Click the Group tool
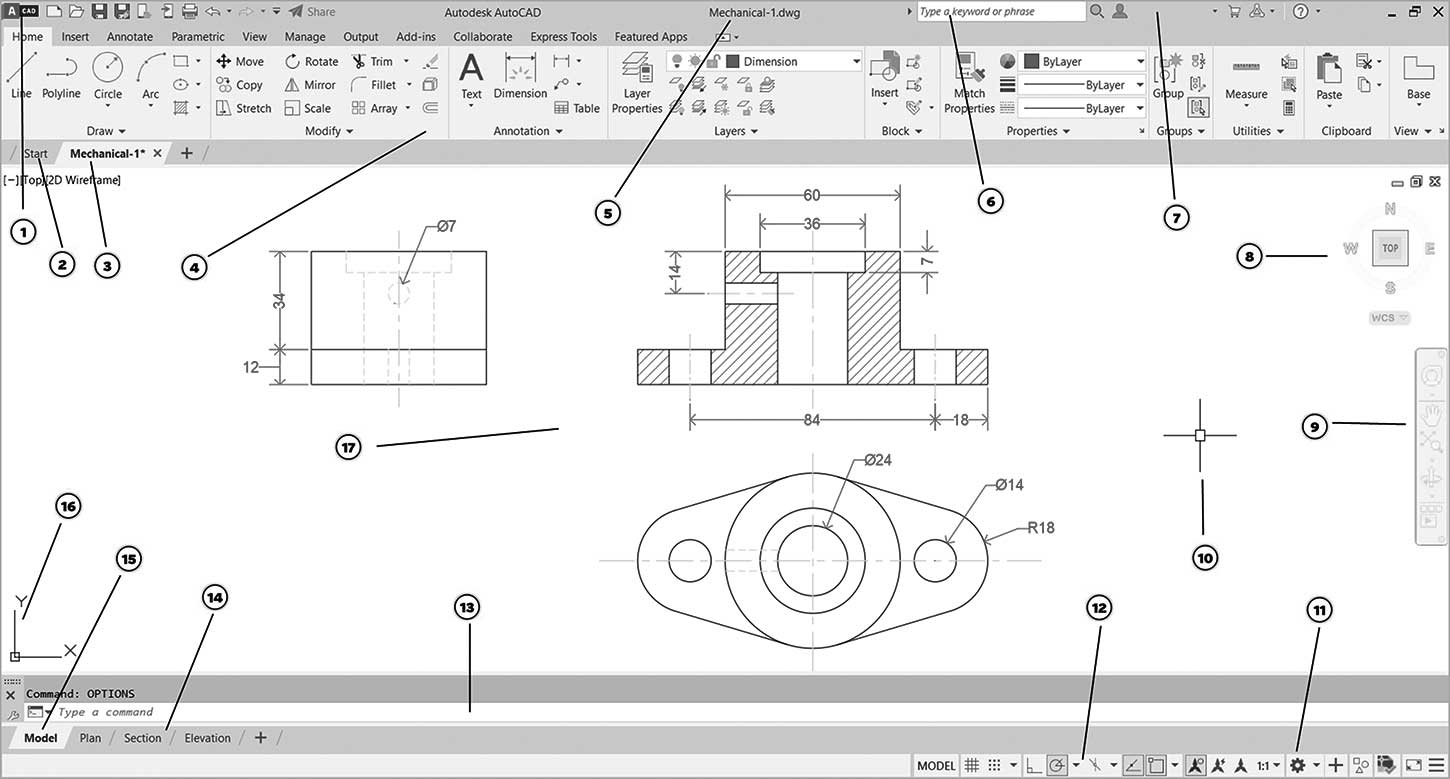The height and width of the screenshot is (779, 1450). (1167, 76)
